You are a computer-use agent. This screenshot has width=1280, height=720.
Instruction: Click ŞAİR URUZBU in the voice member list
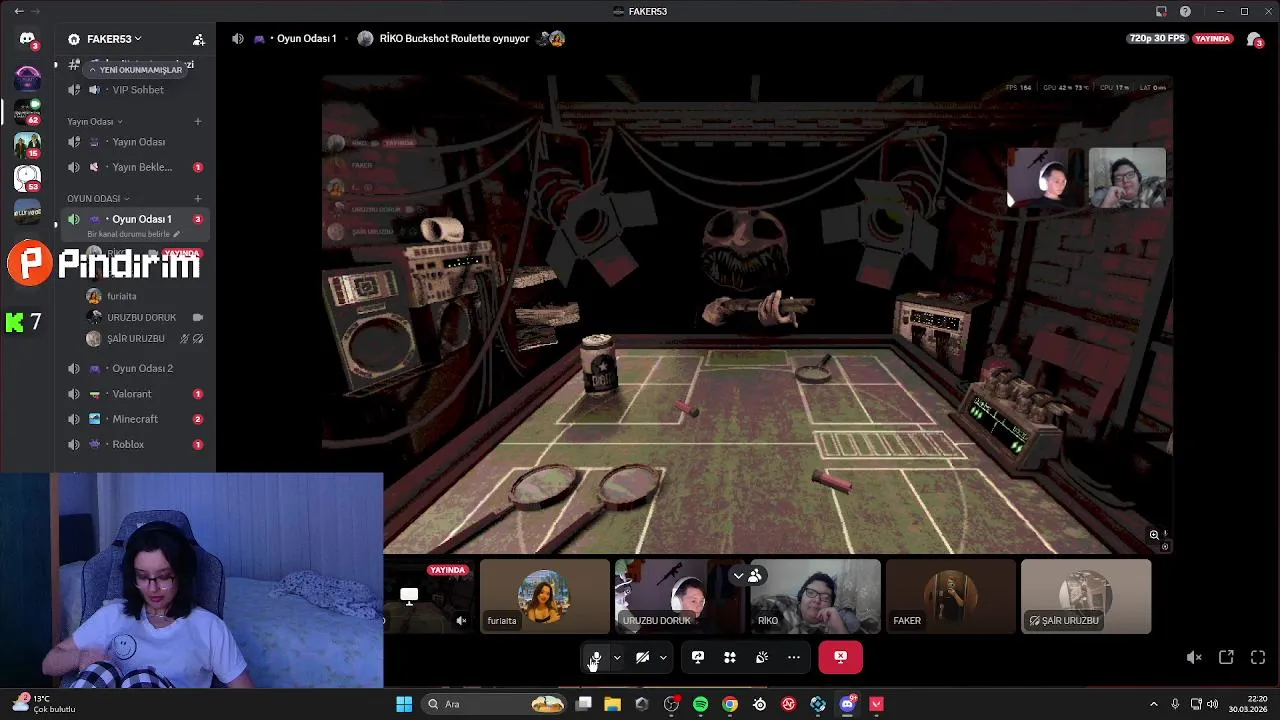[135, 339]
